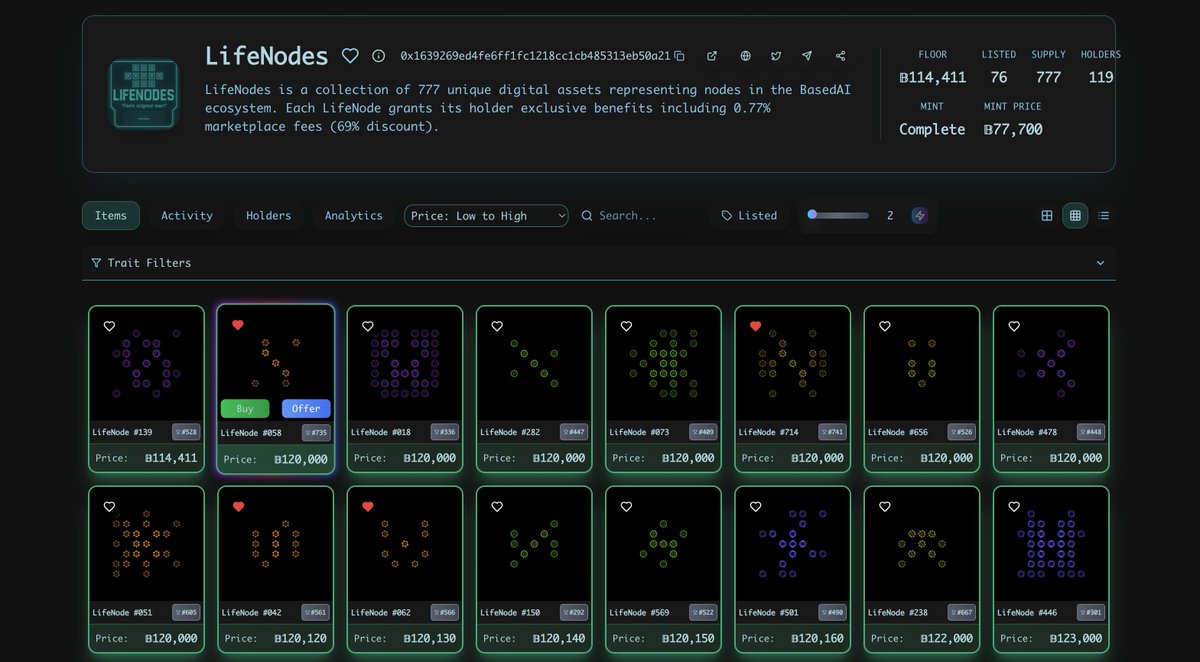1200x662 pixels.
Task: Open the Twitter bird icon
Action: 776,56
